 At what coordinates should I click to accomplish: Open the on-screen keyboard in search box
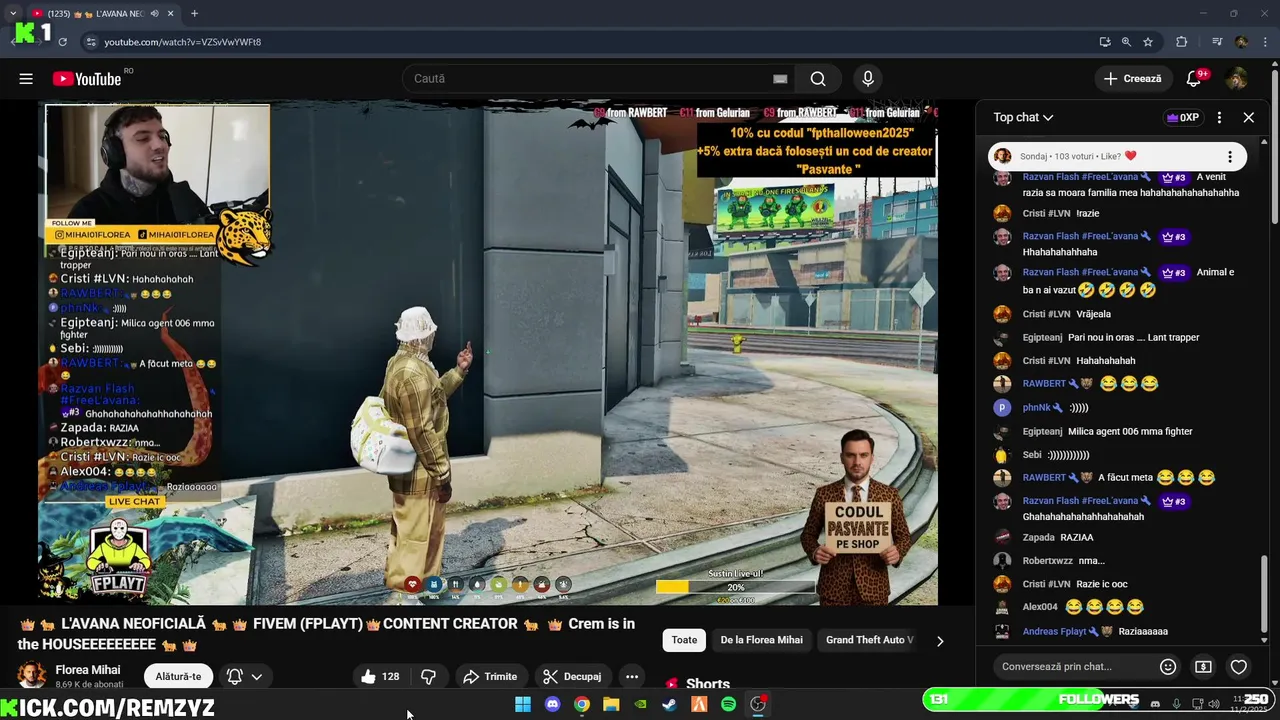tap(780, 79)
